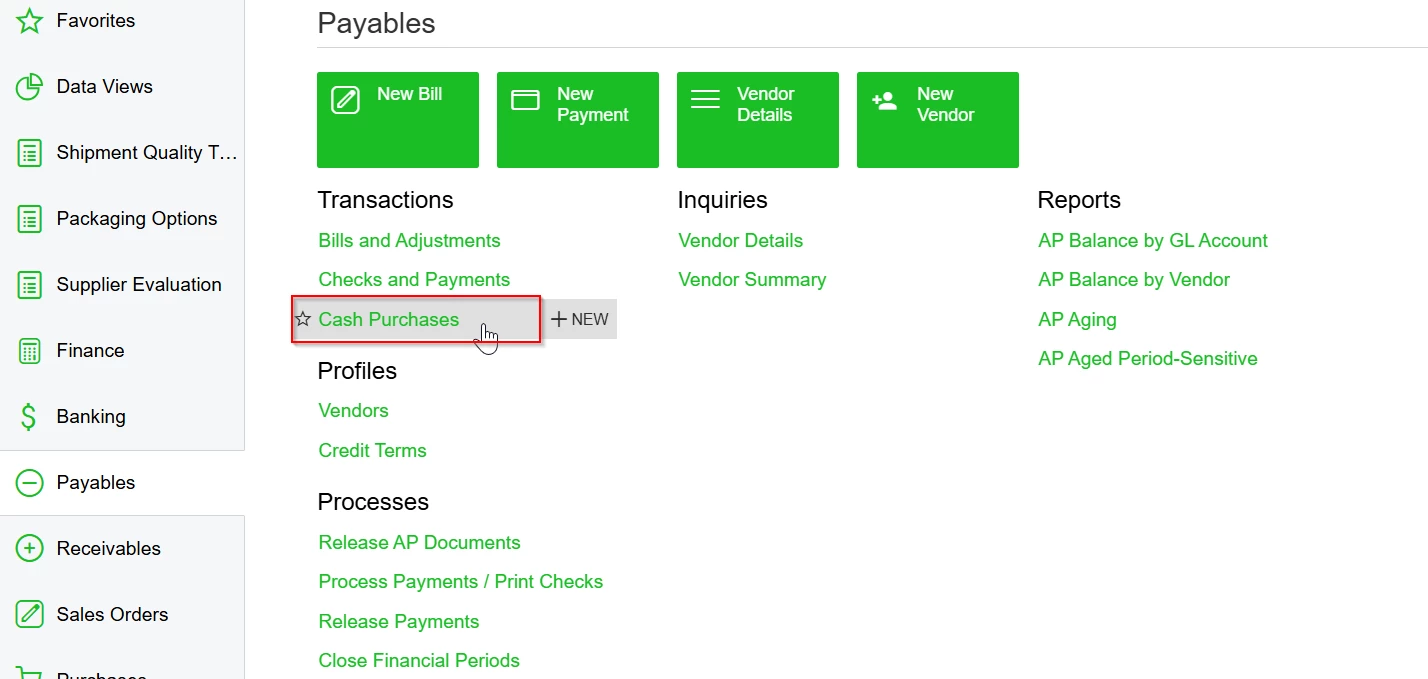Click the pencil icon on New Bill tile
The image size is (1428, 679).
(x=345, y=100)
